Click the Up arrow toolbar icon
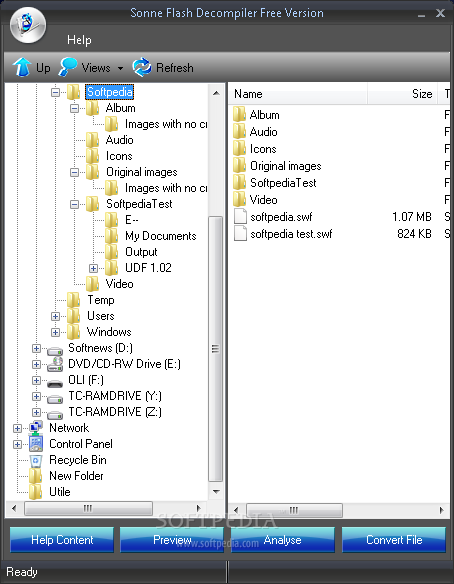Image resolution: width=454 pixels, height=584 pixels. coord(22,67)
